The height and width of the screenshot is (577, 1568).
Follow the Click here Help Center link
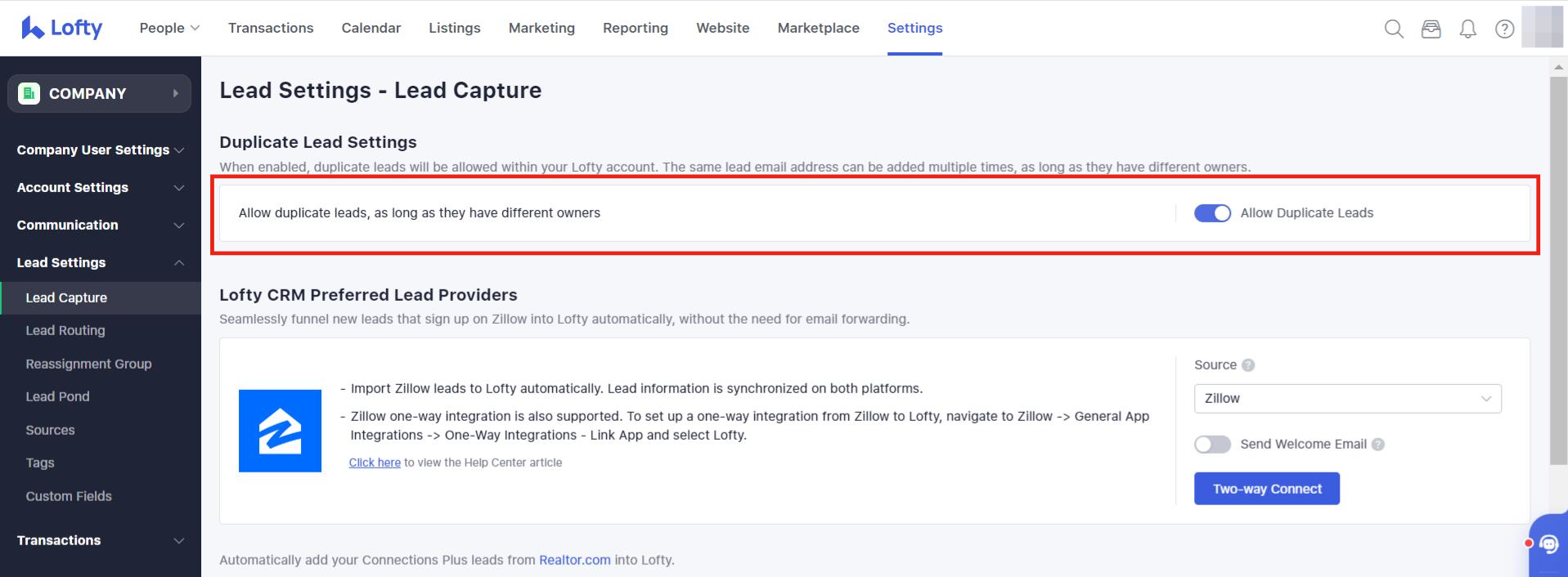tap(375, 463)
